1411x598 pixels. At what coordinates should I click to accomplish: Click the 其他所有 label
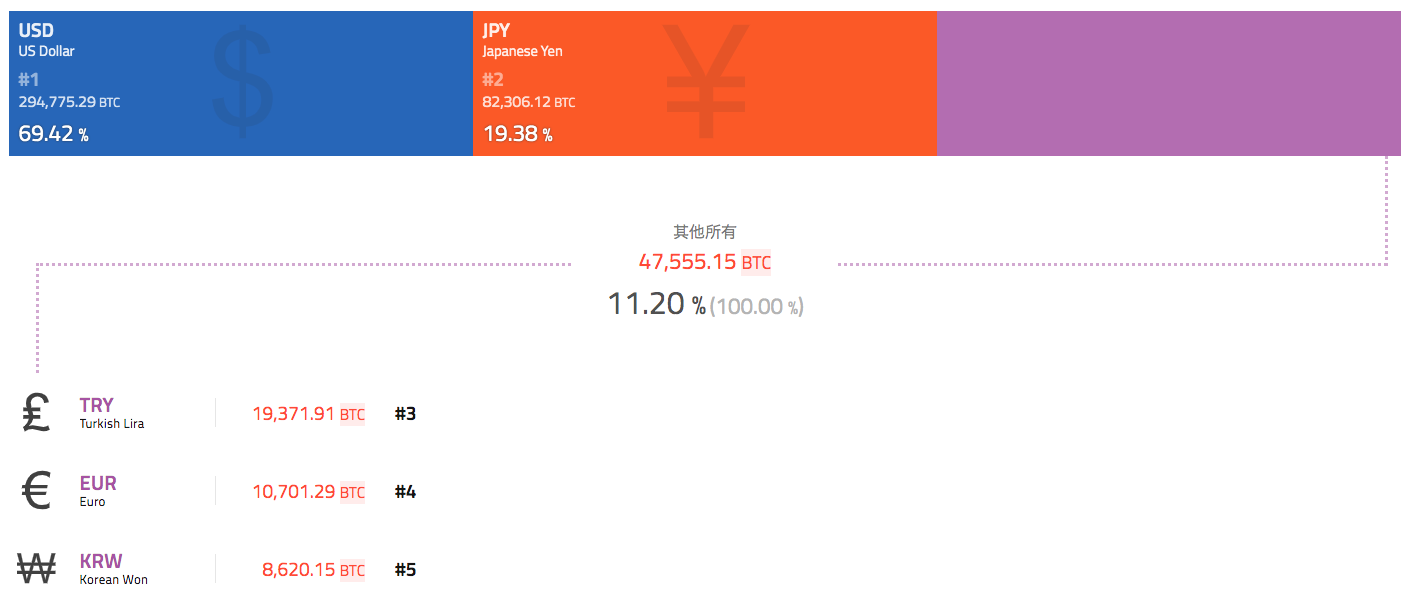705,231
